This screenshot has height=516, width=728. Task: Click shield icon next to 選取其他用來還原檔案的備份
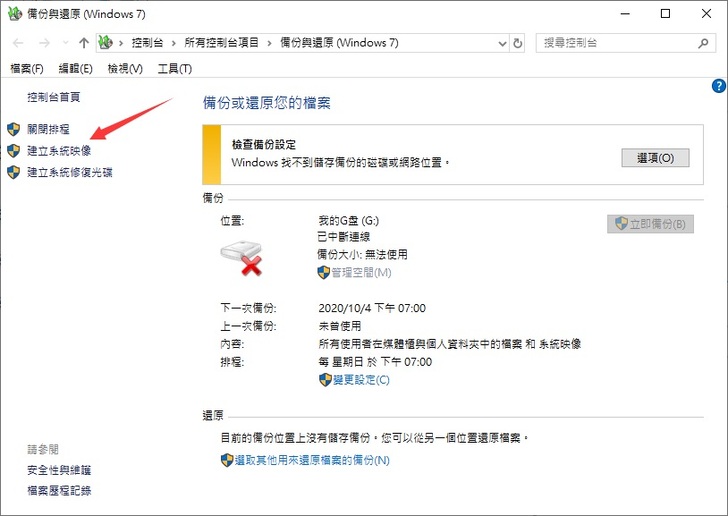pos(227,460)
